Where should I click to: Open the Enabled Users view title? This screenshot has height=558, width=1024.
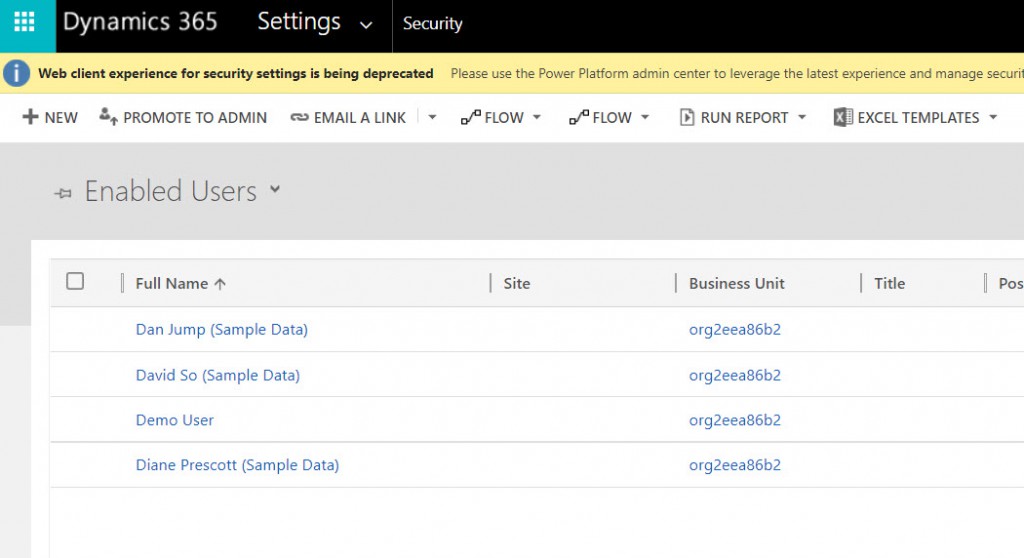coord(170,191)
